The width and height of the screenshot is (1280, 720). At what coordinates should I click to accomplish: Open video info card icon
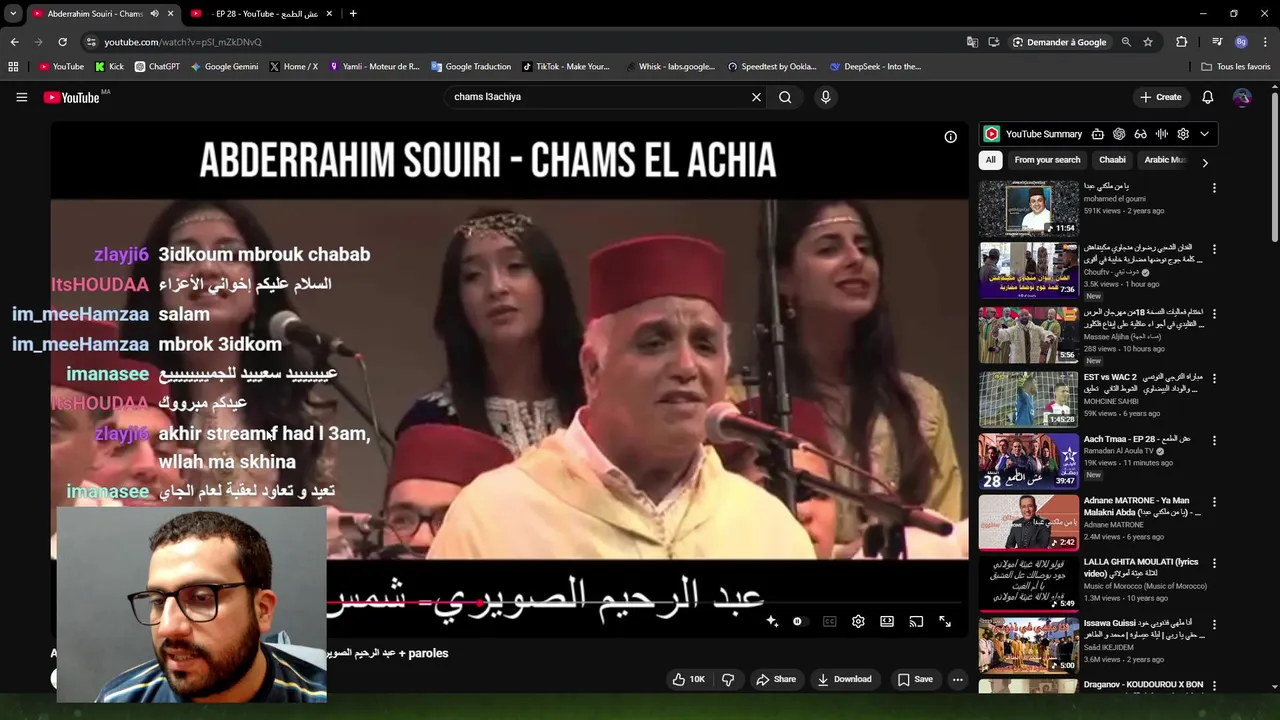950,137
